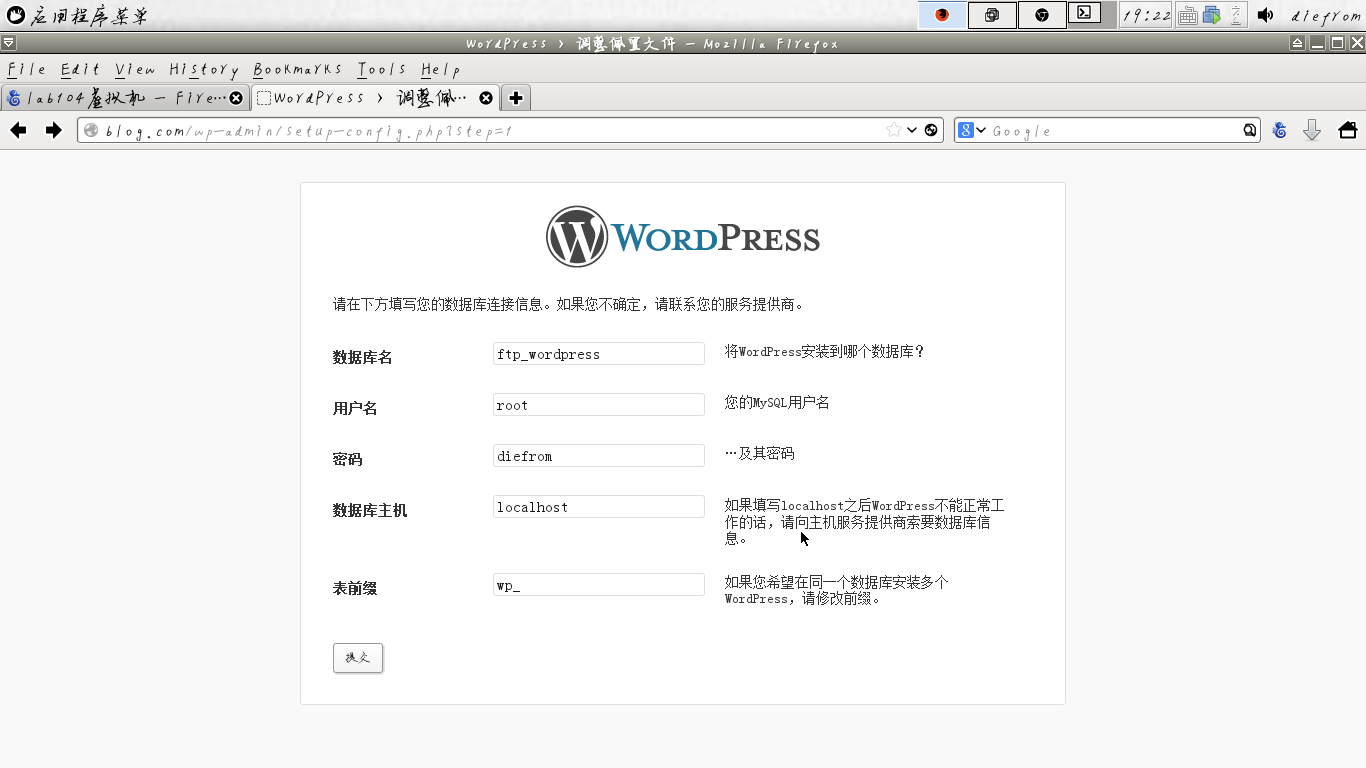The height and width of the screenshot is (768, 1366).
Task: Click the 用户名 field containing root
Action: click(x=599, y=405)
